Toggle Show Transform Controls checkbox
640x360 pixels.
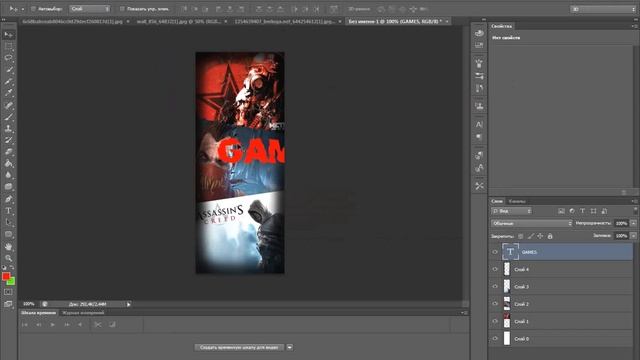click(x=122, y=9)
